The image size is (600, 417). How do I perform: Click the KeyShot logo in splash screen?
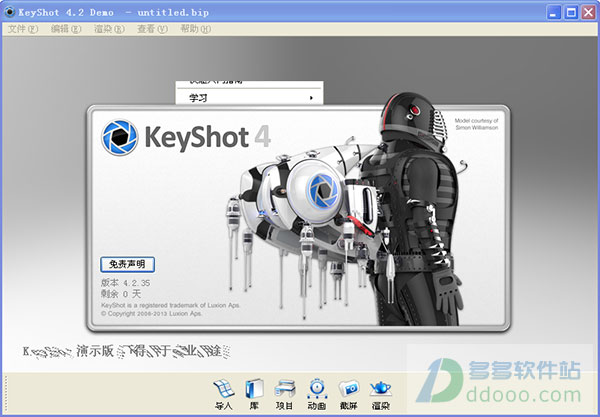coord(119,138)
